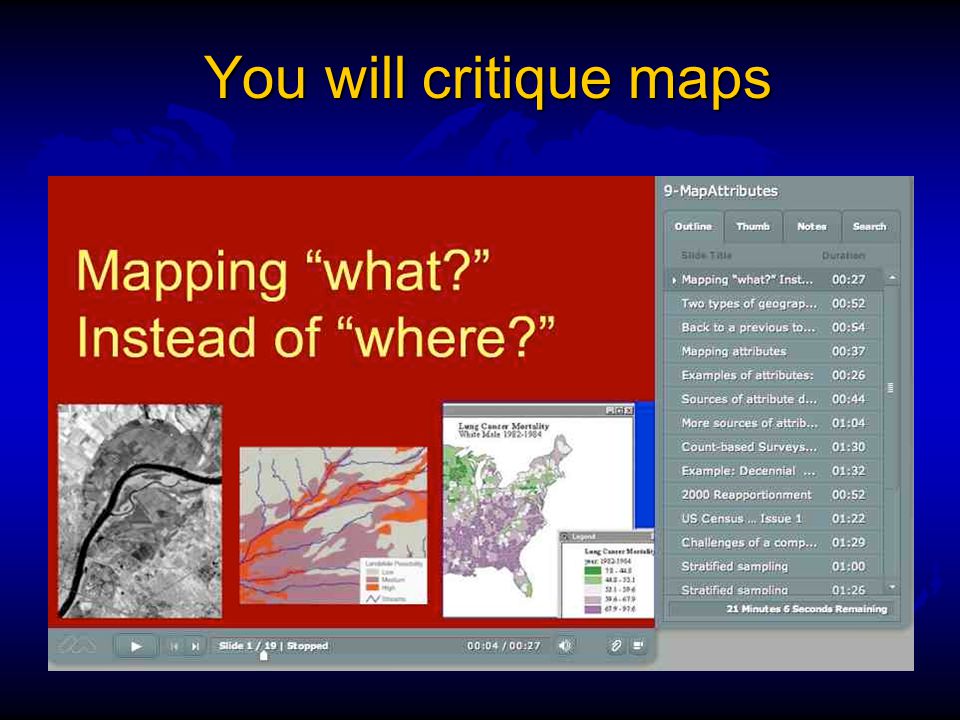Play the presentation with the play button
The width and height of the screenshot is (960, 720).
[x=136, y=646]
